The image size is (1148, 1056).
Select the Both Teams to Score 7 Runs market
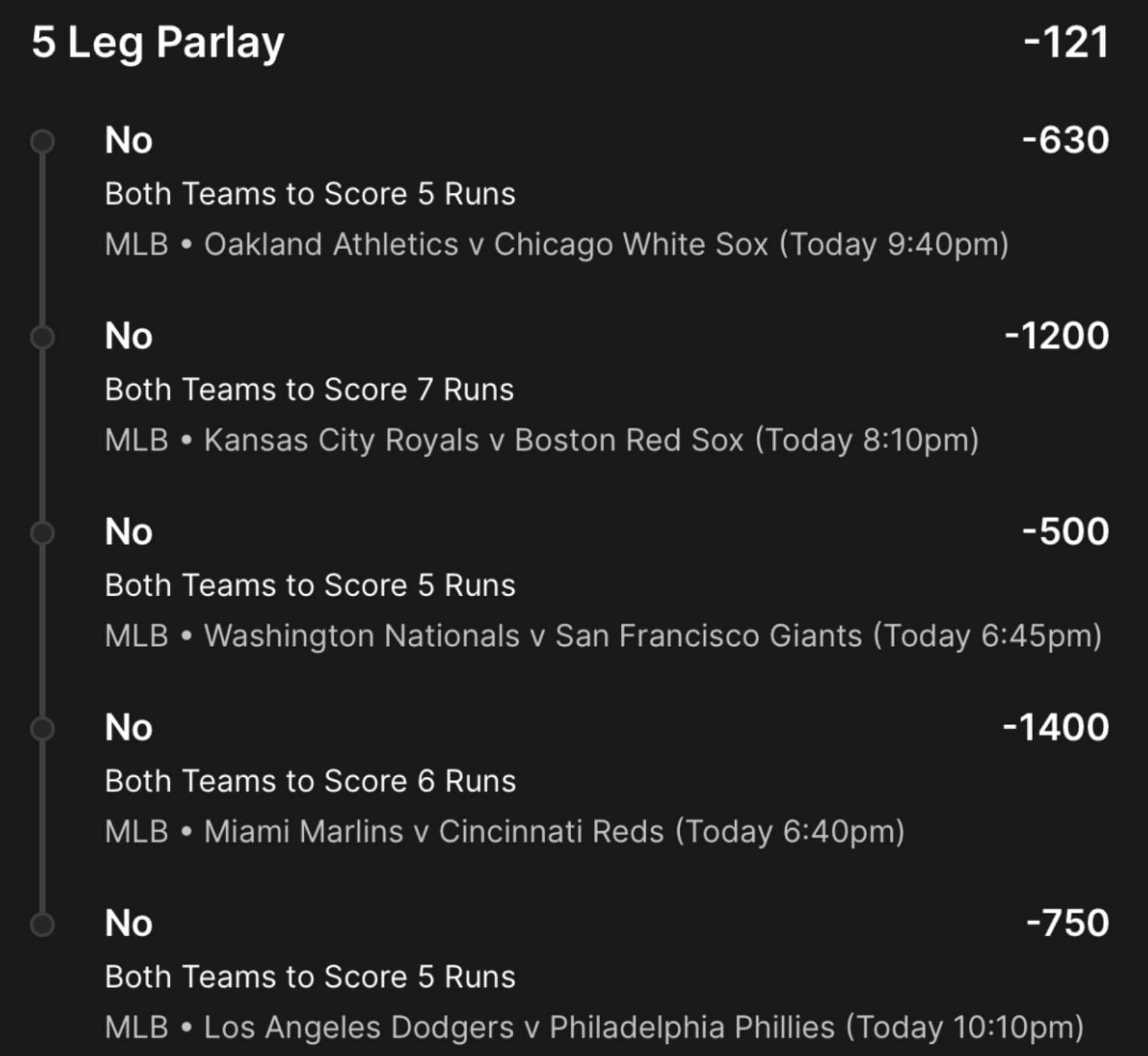(309, 389)
